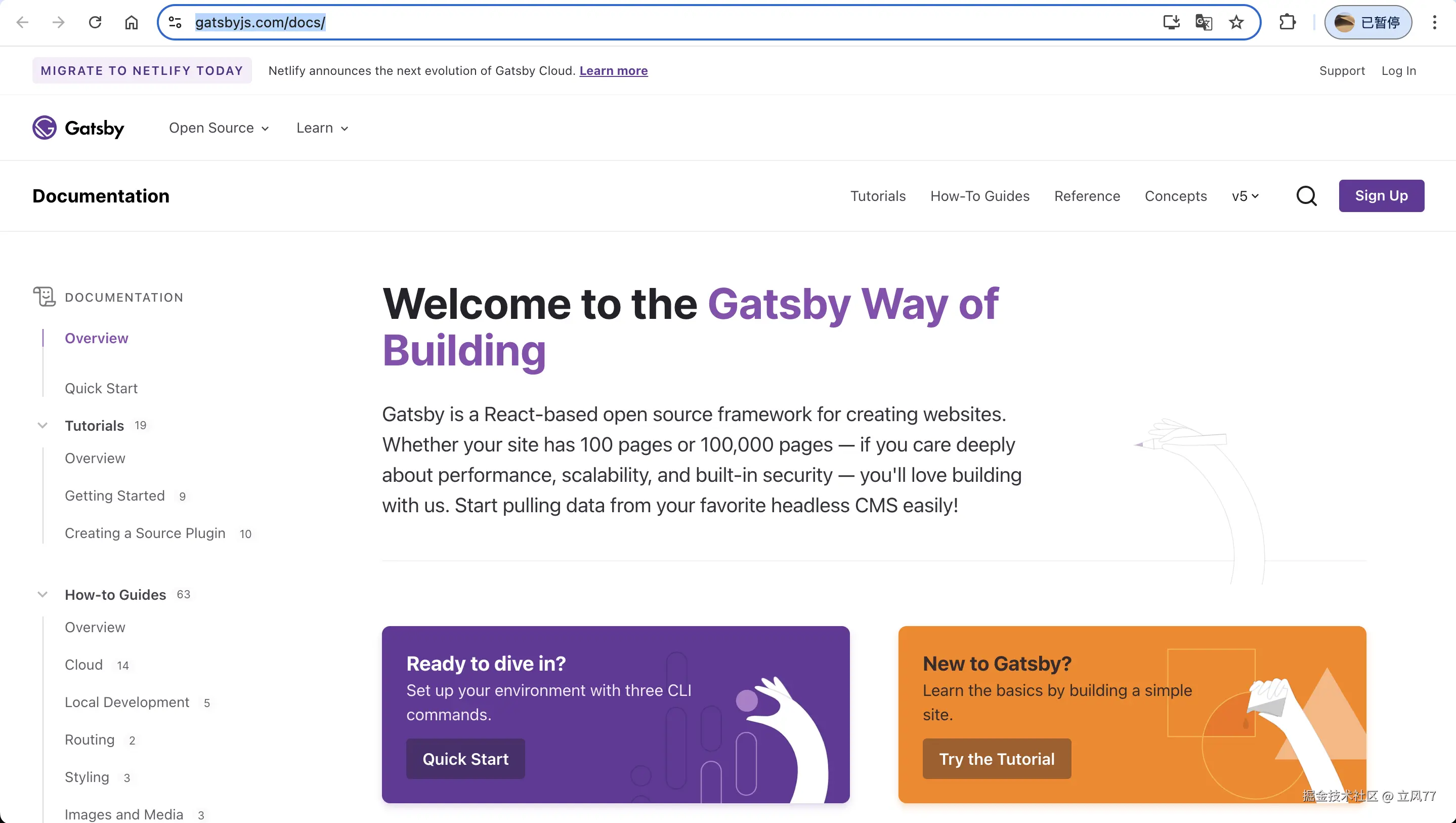Collapse the How-to Guides sidebar section
This screenshot has width=1456, height=823.
click(42, 595)
